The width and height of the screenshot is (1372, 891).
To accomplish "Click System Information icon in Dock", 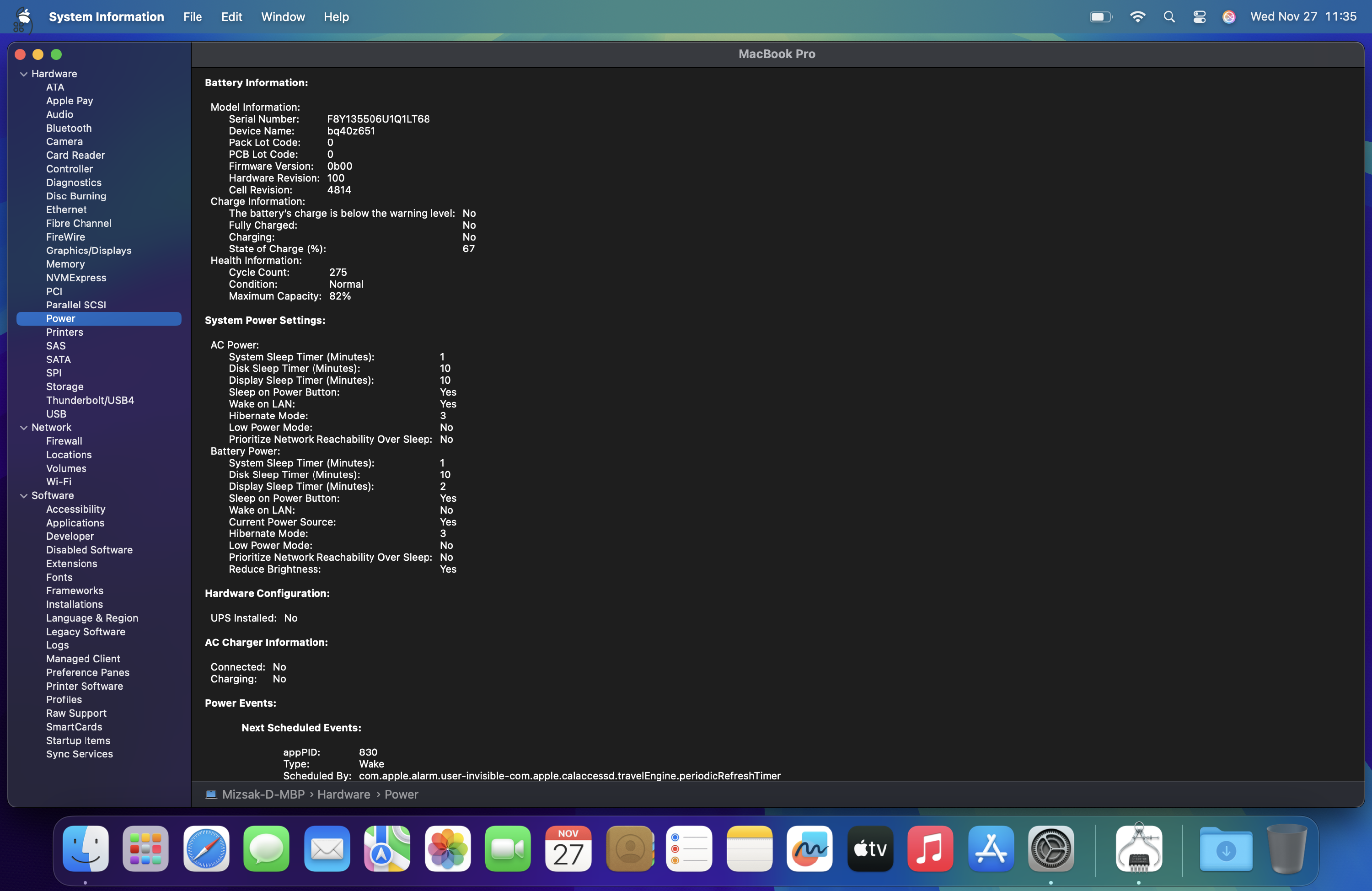I will point(1139,848).
